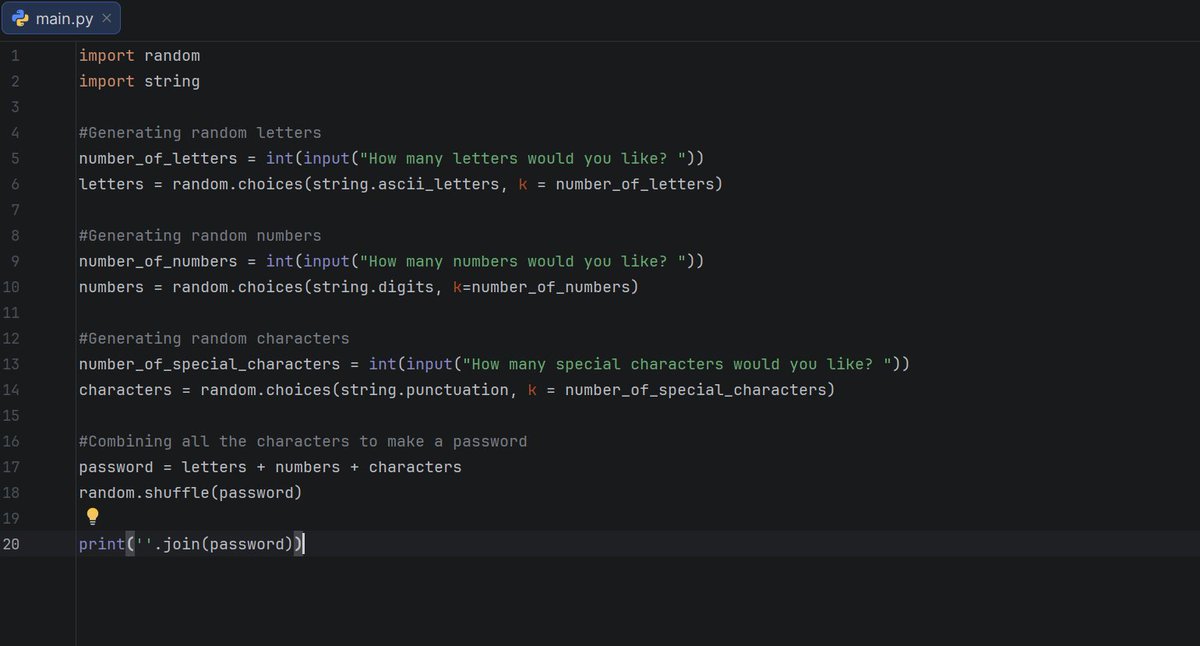Click "password = letters + numbers + characters" line

[x=270, y=467]
